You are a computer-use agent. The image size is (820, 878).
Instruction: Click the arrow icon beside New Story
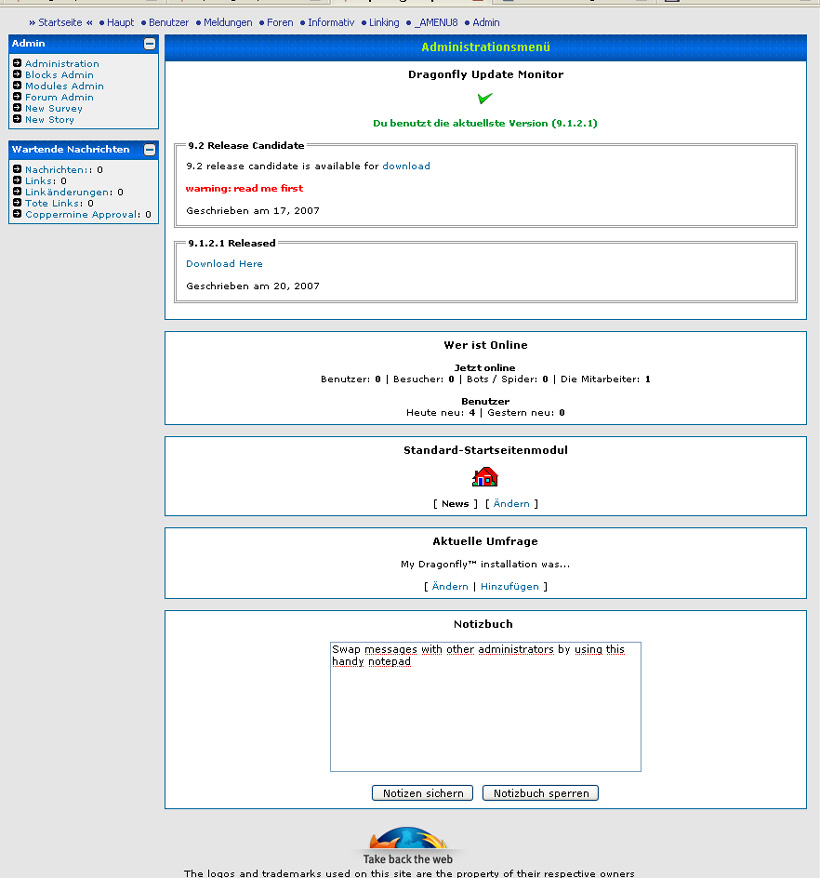click(x=17, y=119)
